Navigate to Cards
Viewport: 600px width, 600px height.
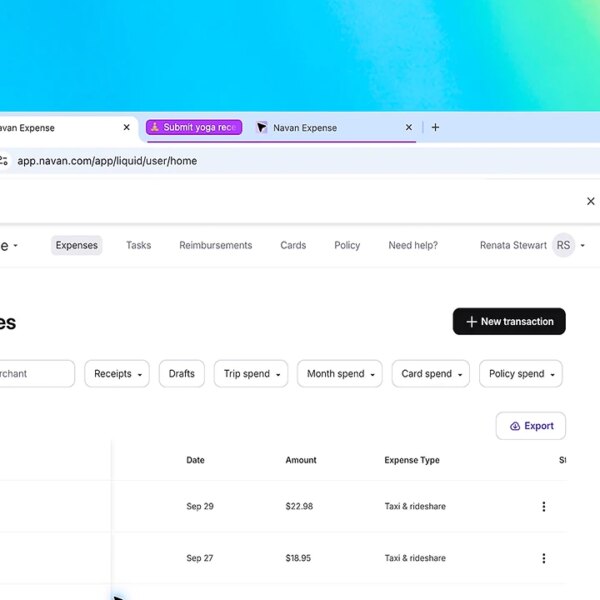(293, 245)
